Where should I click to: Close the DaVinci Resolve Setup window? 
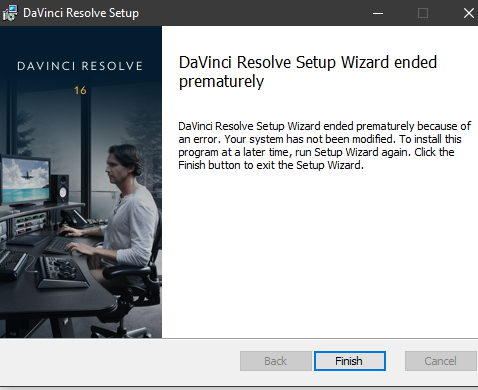click(468, 13)
